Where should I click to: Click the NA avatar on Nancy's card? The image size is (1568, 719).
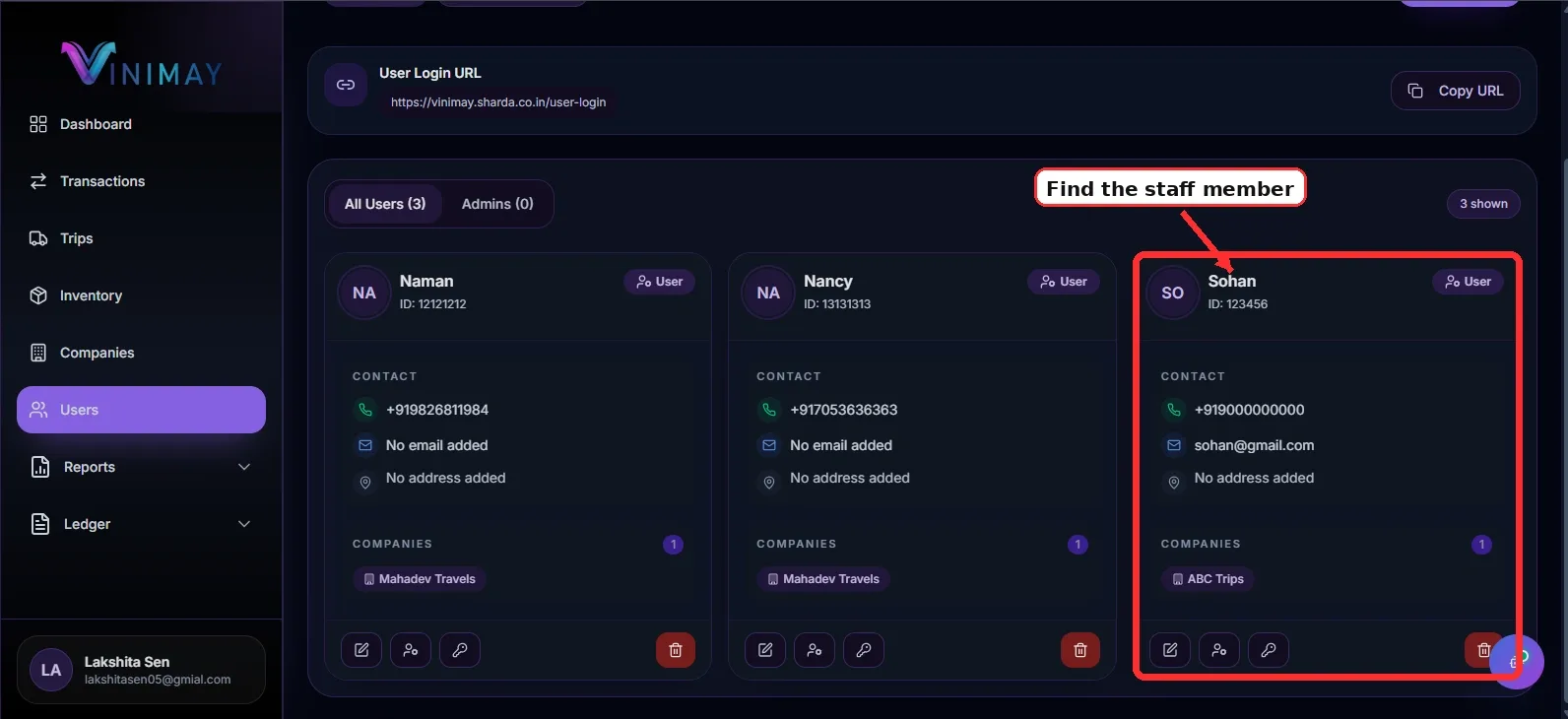tap(768, 293)
